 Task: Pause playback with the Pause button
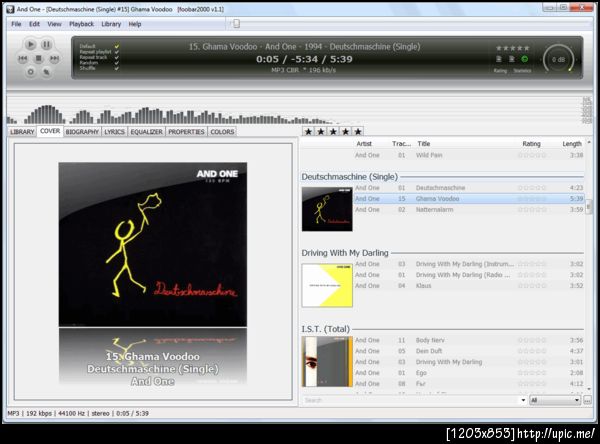[47, 44]
